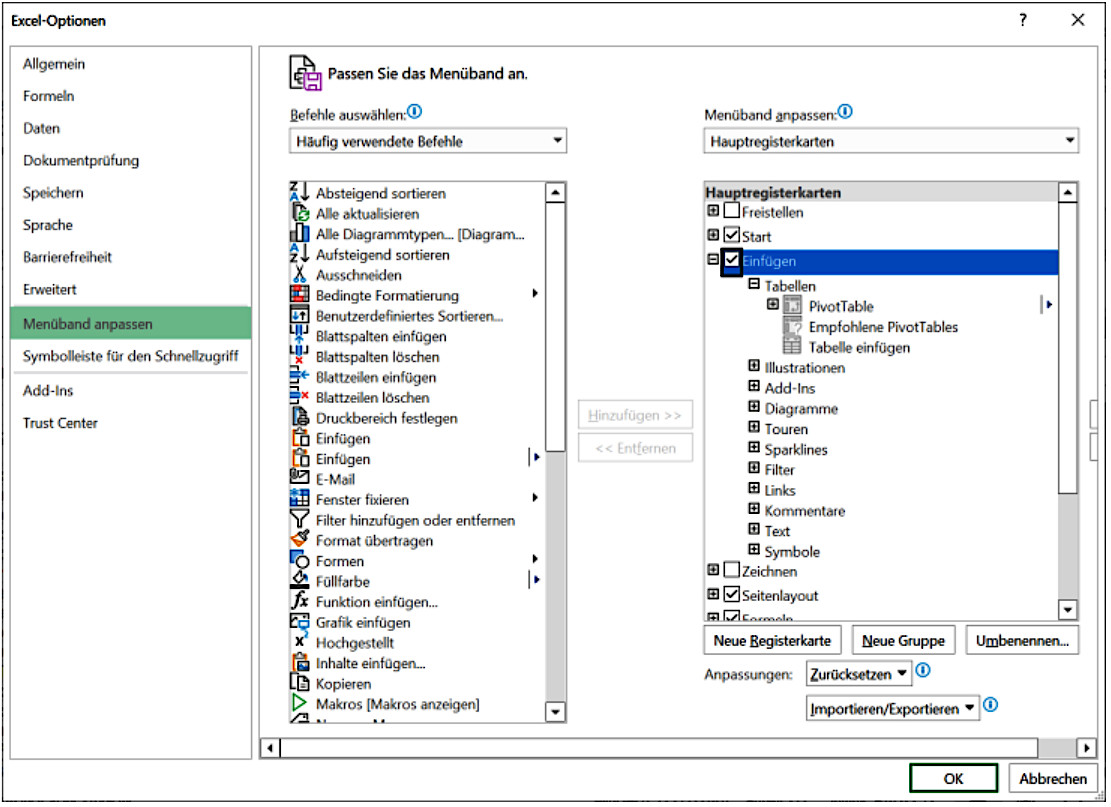Open the Zurücksetzen dropdown
The image size is (1111, 807).
tap(858, 674)
